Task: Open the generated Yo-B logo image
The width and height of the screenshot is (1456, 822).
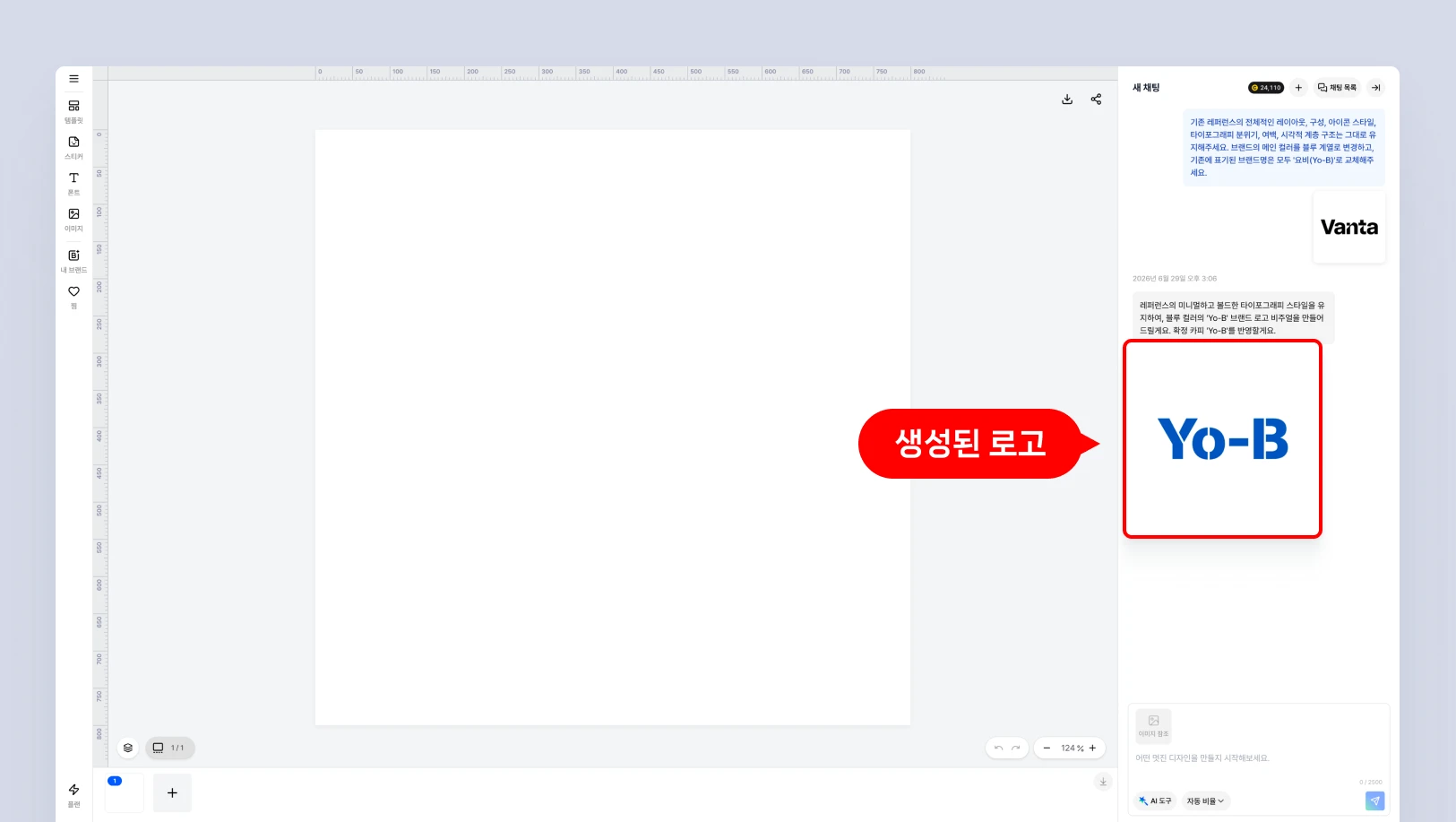Action: coord(1222,439)
